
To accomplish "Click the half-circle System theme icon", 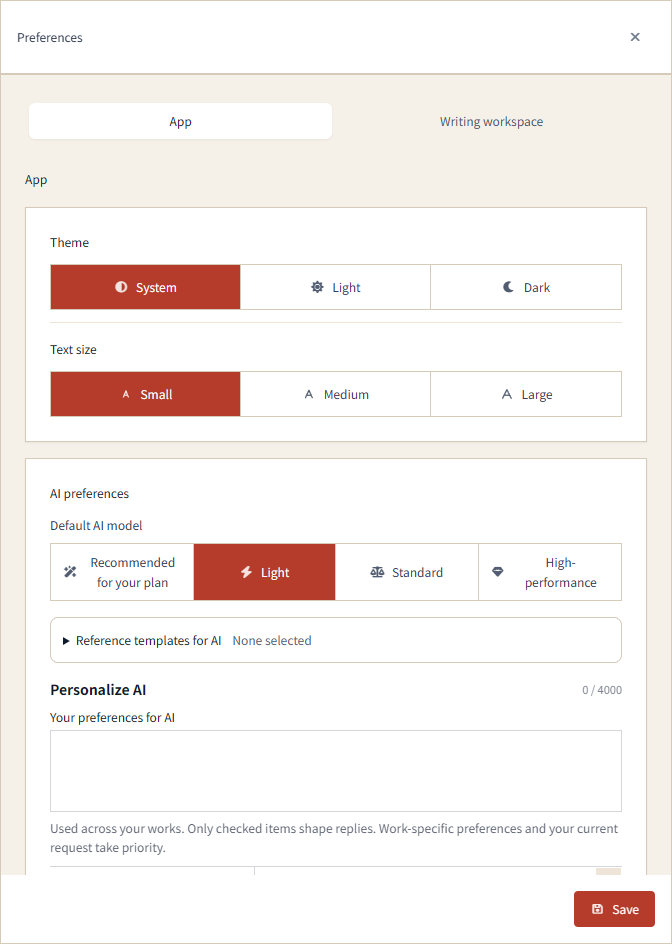I will pyautogui.click(x=121, y=287).
